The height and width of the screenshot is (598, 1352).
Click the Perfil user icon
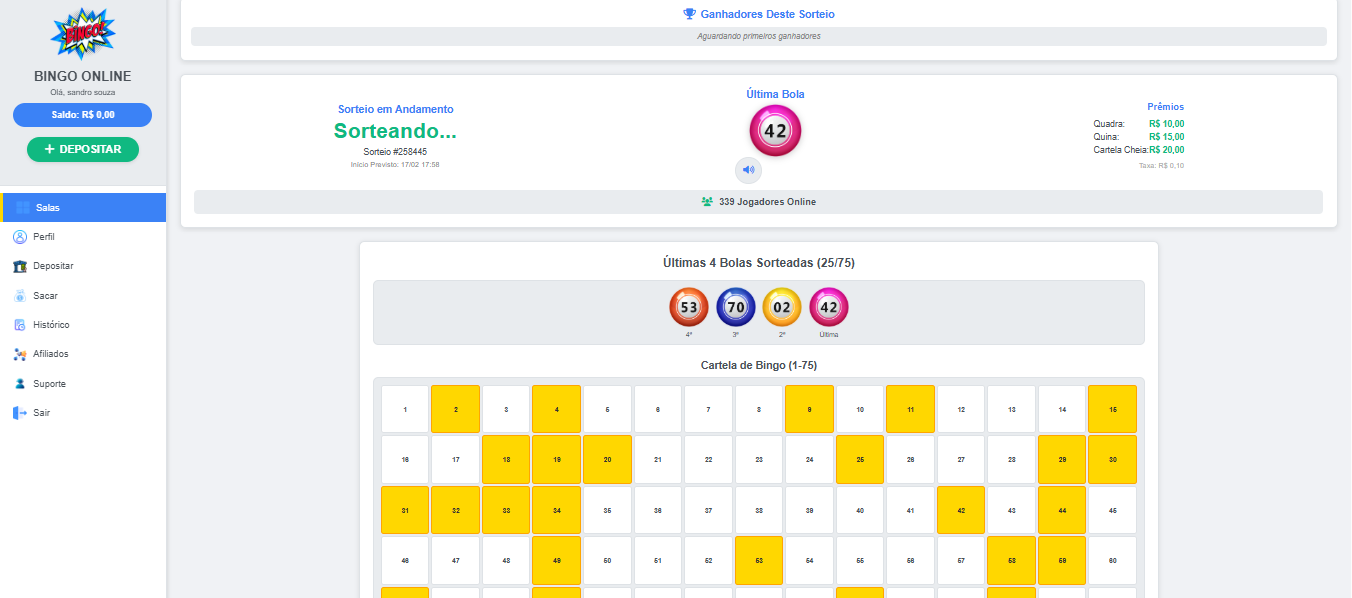click(x=20, y=237)
